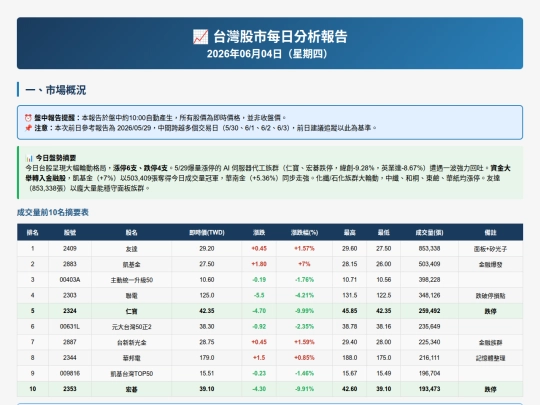Click volume 196,704 cell

tap(429, 373)
